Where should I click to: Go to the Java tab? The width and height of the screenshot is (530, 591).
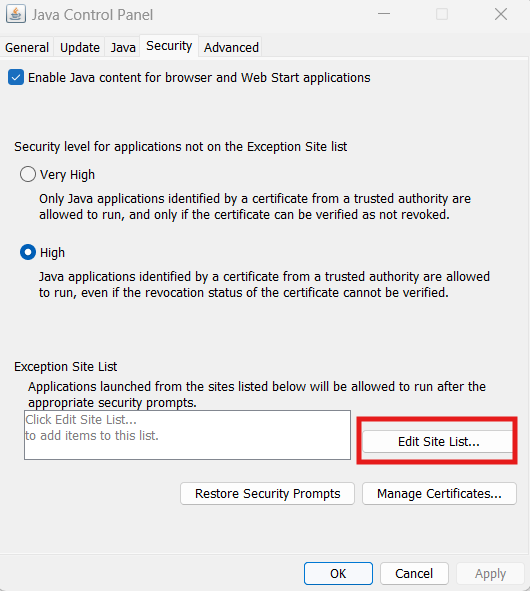point(123,47)
